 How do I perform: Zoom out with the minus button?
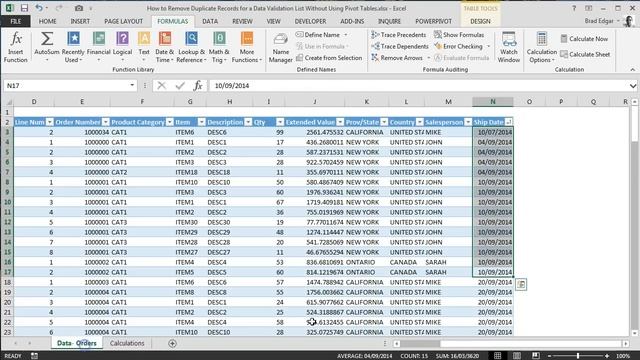pyautogui.click(x=549, y=356)
